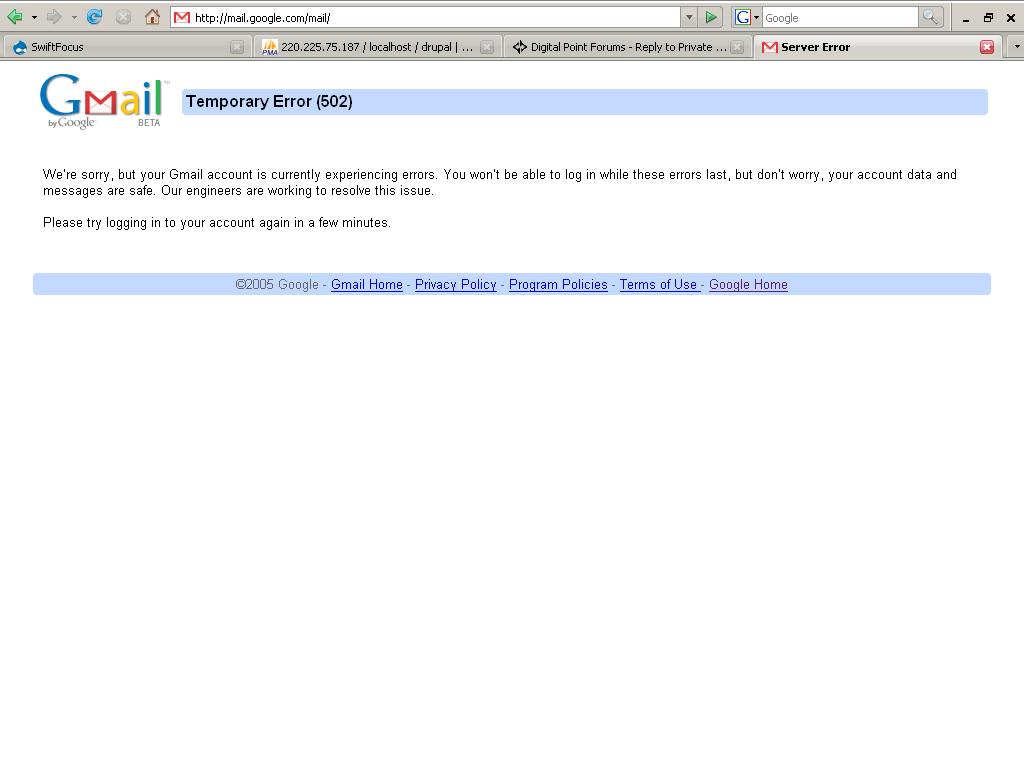Click the Stop loading icon
The image size is (1024, 768).
[123, 17]
